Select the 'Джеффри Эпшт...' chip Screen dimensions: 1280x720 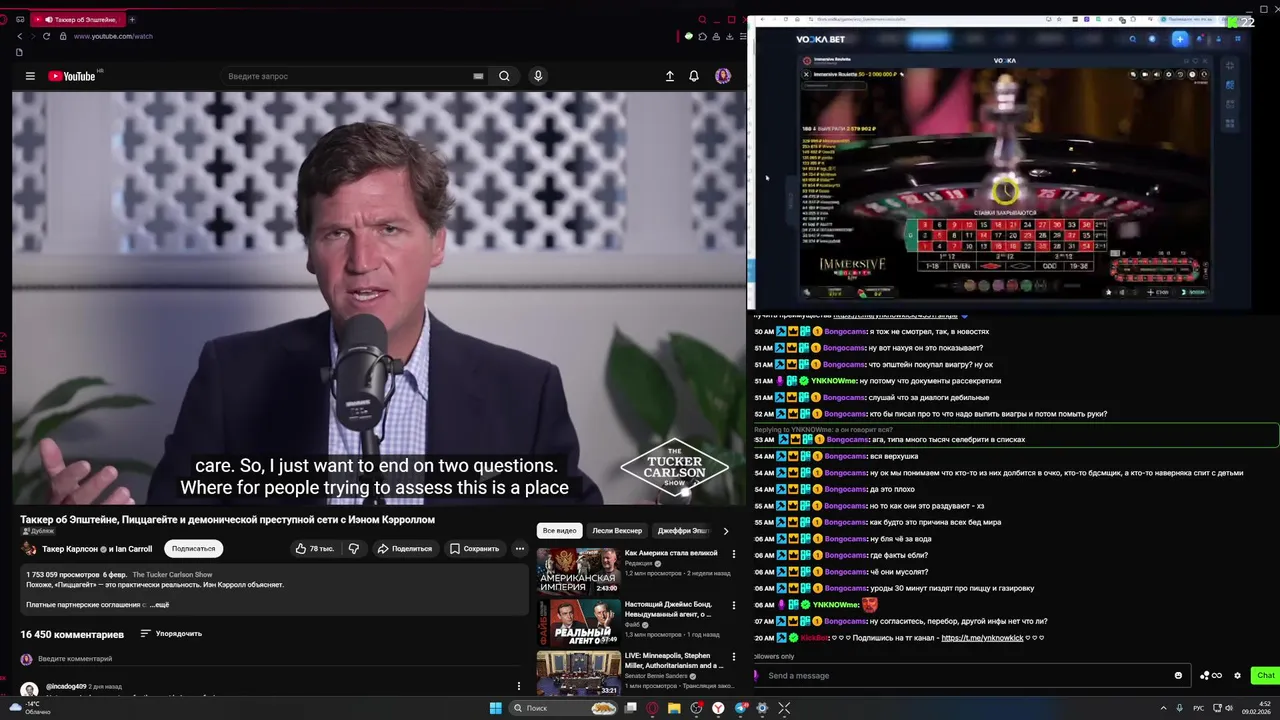point(683,531)
